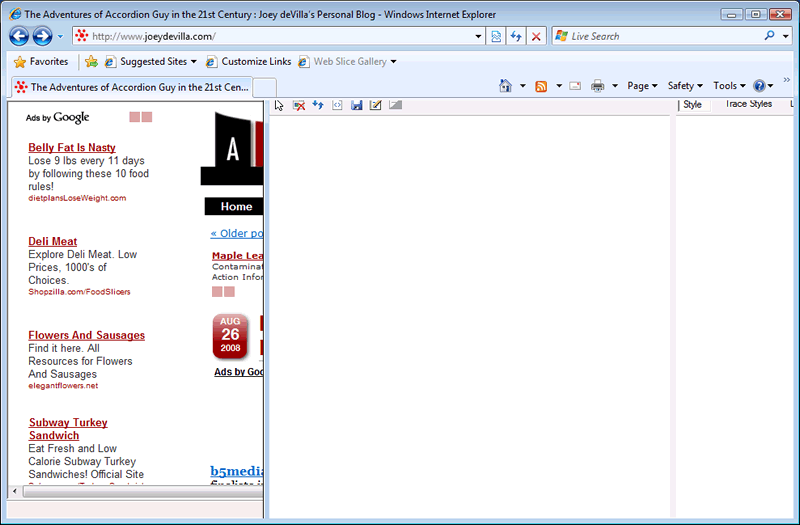The height and width of the screenshot is (525, 800).
Task: Open the Favorites star button
Action: tap(41, 62)
